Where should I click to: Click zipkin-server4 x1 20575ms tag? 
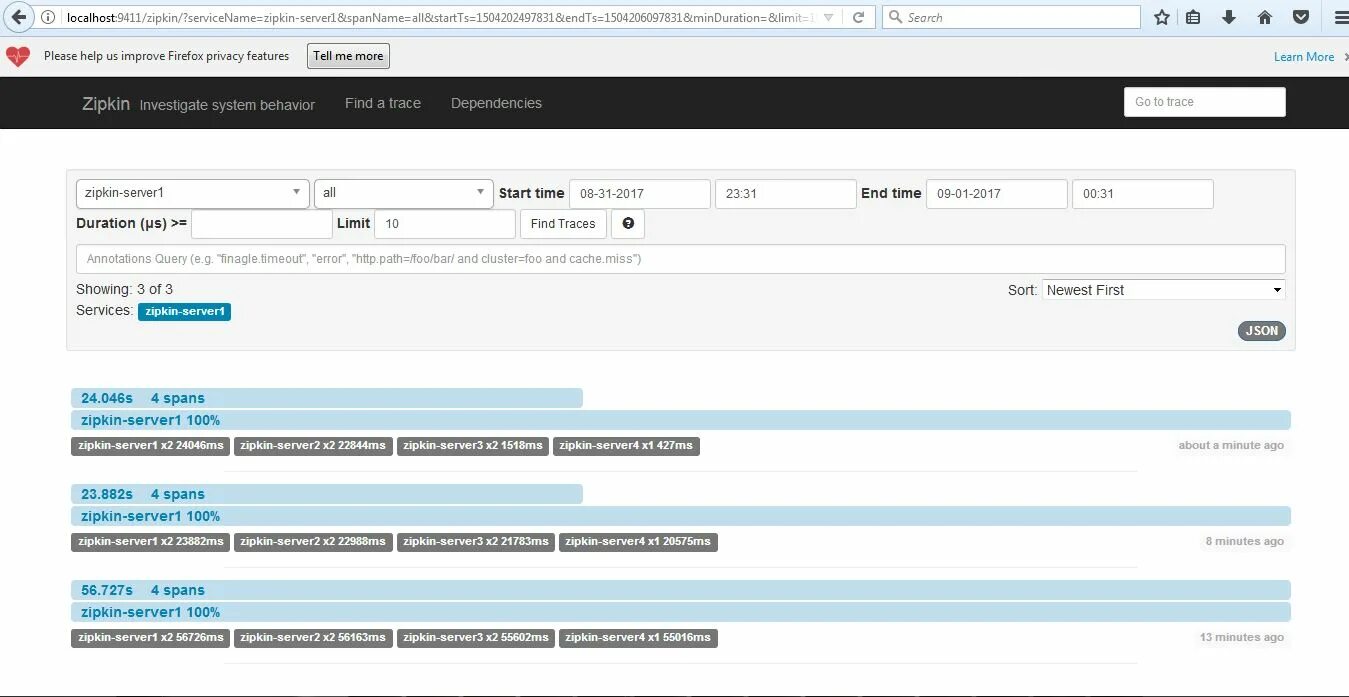point(638,542)
